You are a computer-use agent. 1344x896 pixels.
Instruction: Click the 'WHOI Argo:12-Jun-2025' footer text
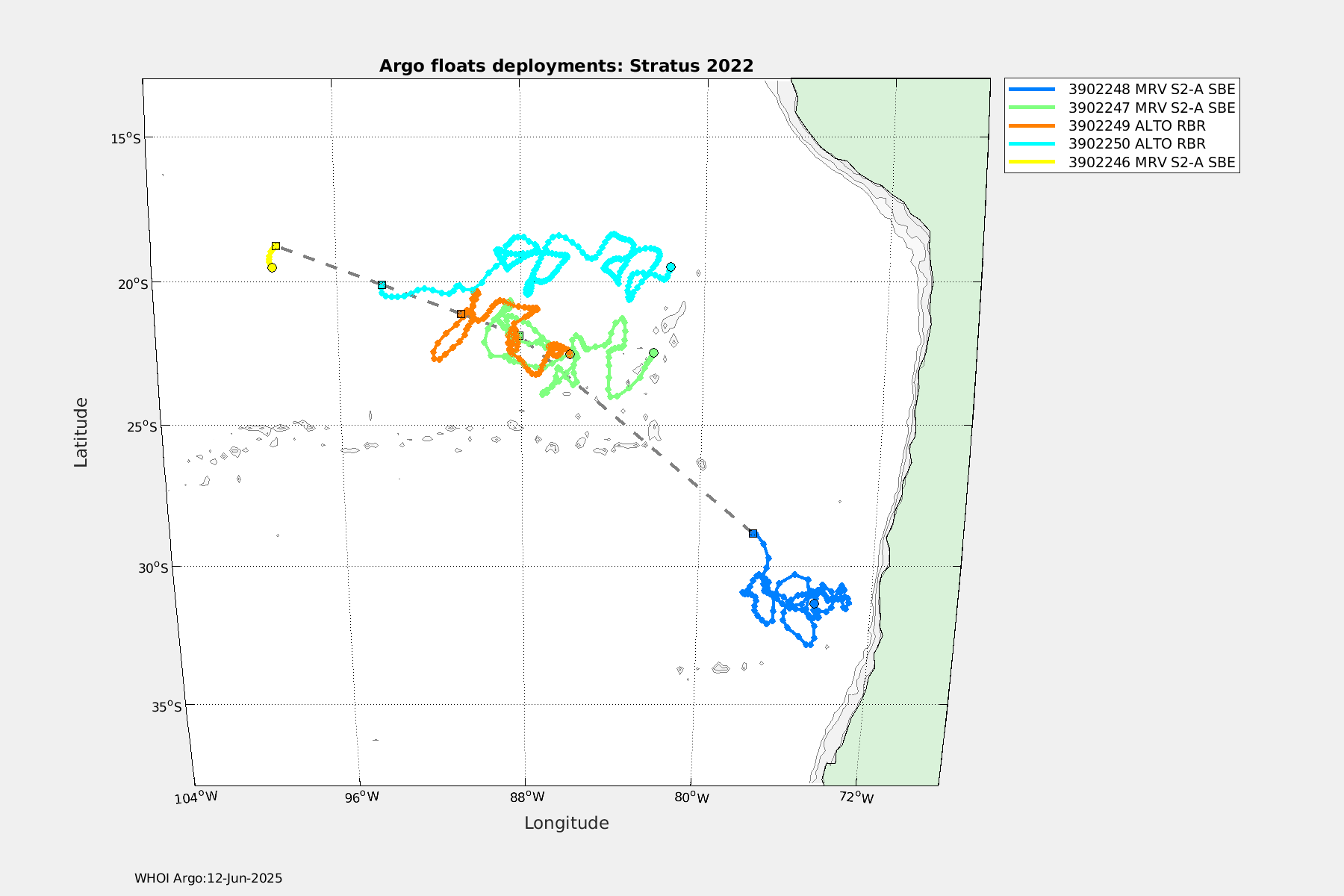pos(208,878)
